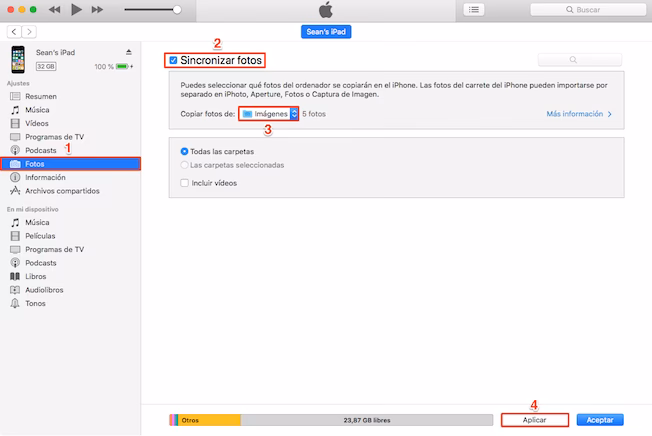Viewport: 652px width, 436px height.
Task: Click the rewind playback button
Action: coord(54,10)
